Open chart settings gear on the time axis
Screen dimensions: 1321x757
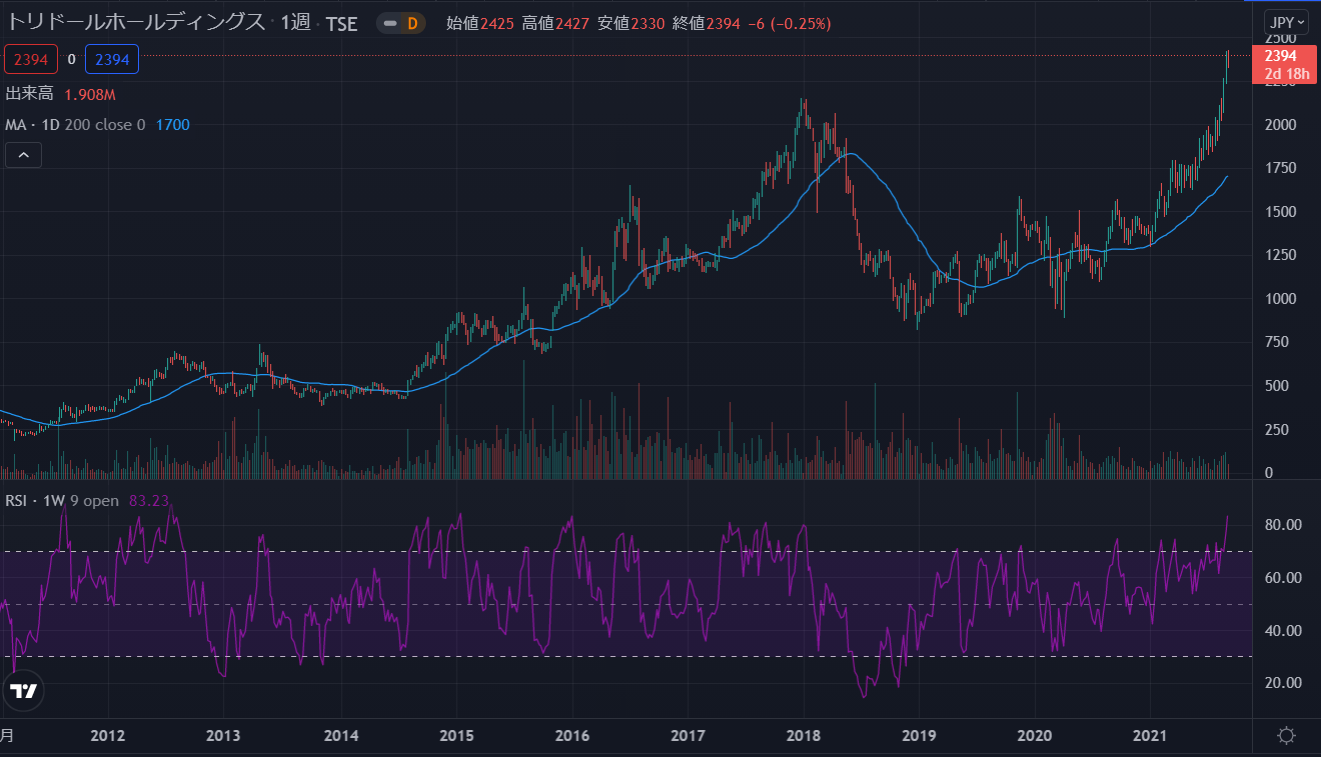pos(1286,736)
